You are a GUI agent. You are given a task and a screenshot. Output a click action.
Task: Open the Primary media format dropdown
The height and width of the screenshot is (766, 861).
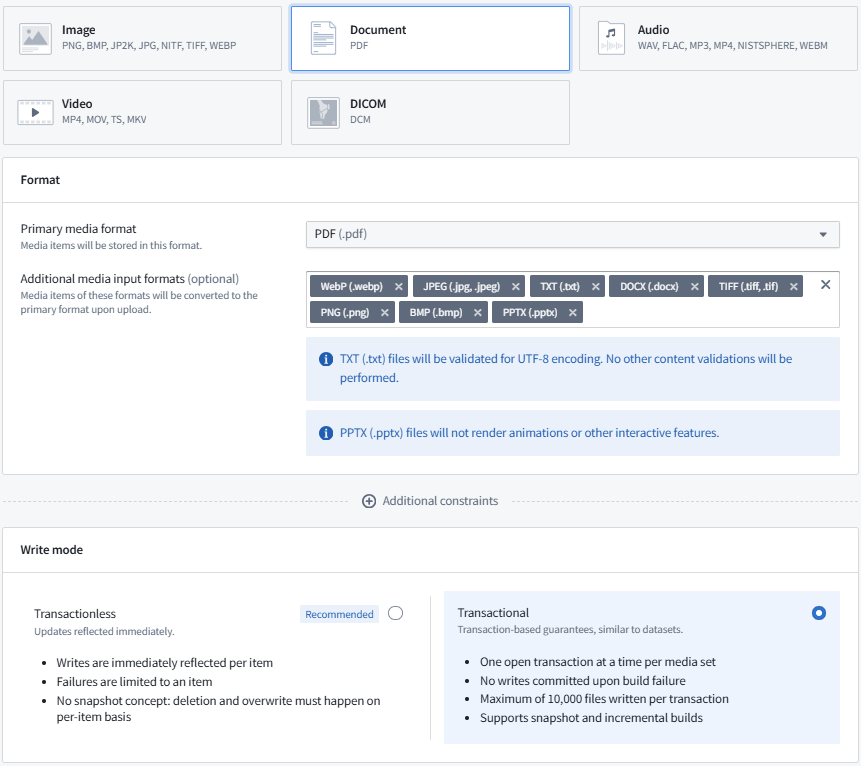572,235
